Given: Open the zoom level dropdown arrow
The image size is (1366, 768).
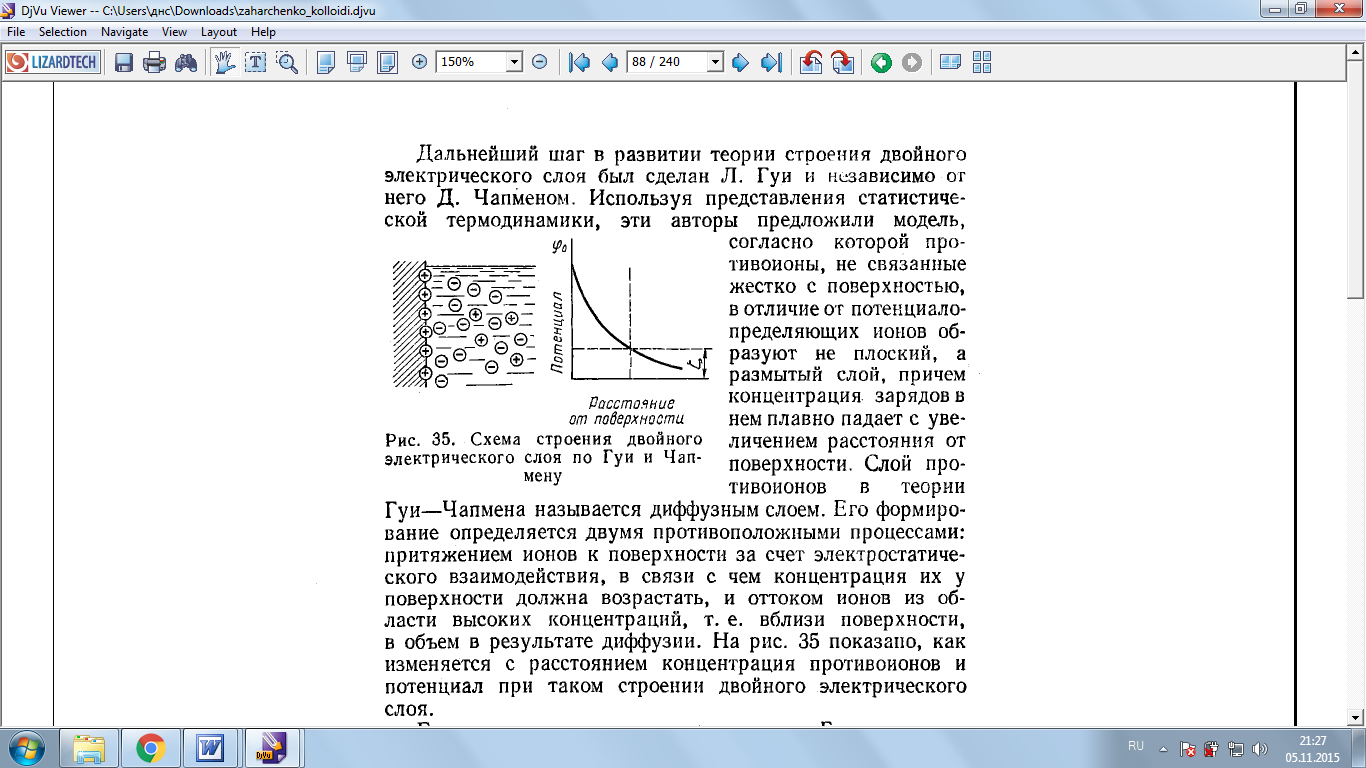Looking at the screenshot, I should [515, 62].
